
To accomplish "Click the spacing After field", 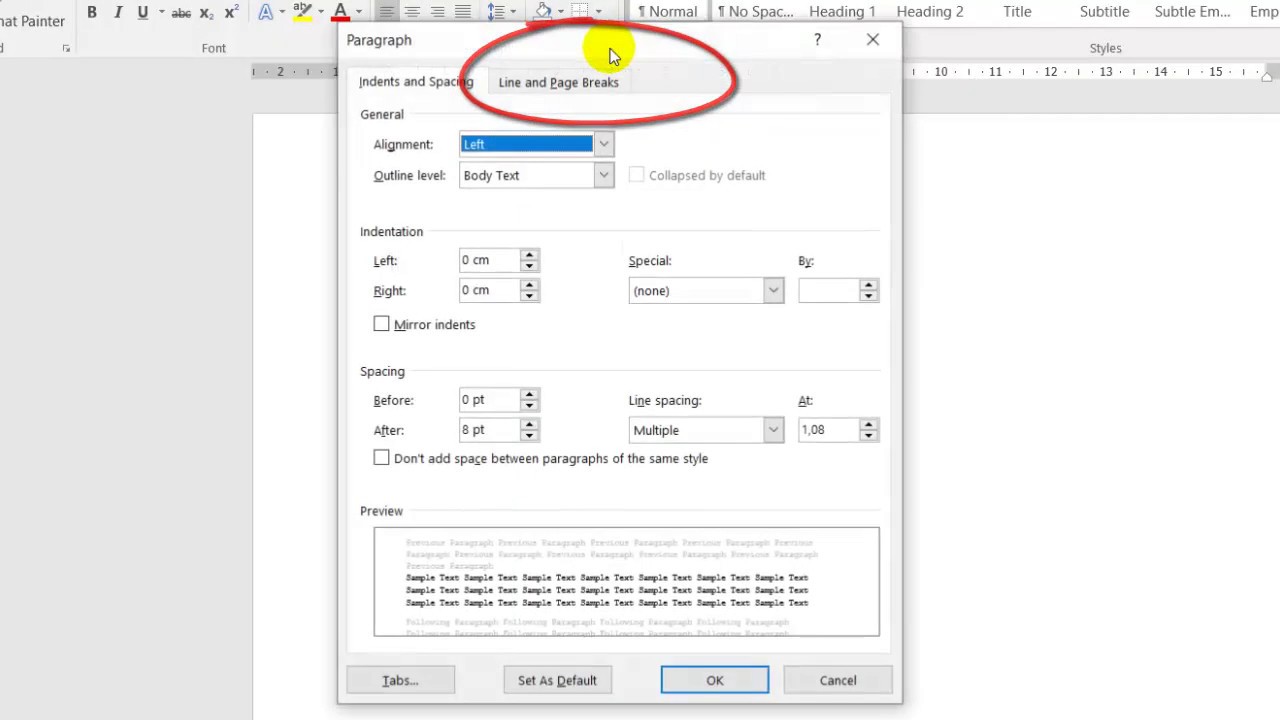I will point(489,430).
